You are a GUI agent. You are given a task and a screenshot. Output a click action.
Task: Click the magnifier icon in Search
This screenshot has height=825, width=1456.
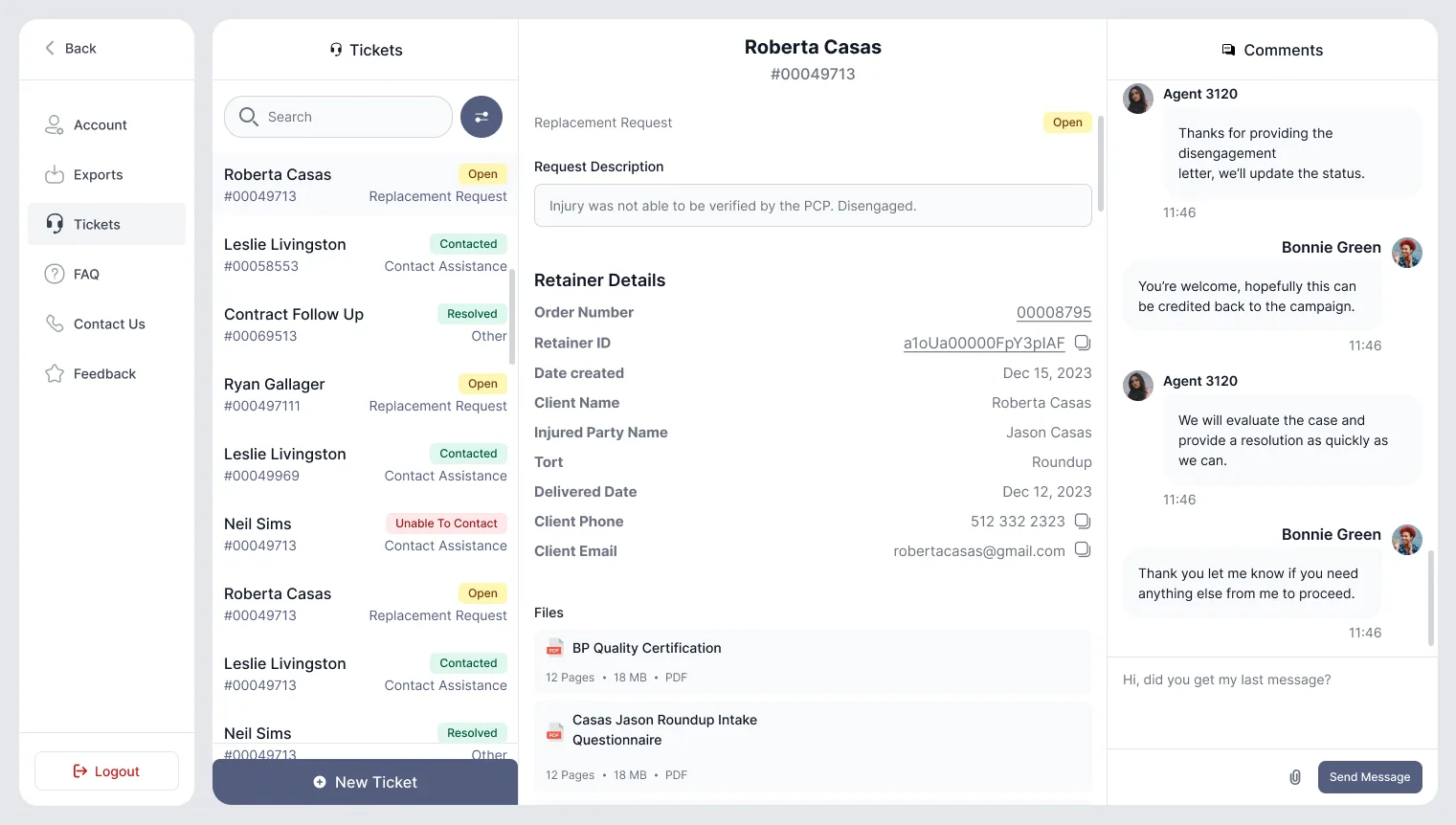[249, 117]
